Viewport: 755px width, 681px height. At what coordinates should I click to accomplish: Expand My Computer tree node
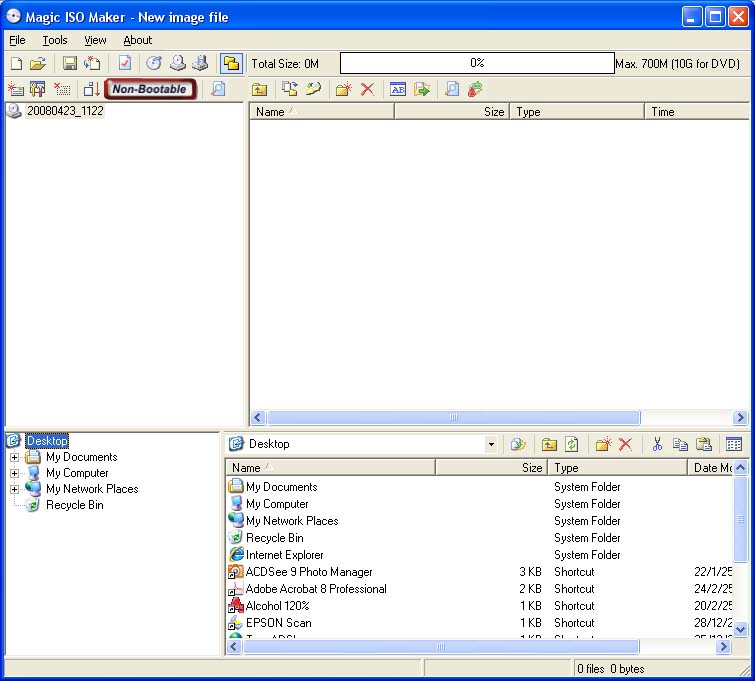(x=14, y=473)
